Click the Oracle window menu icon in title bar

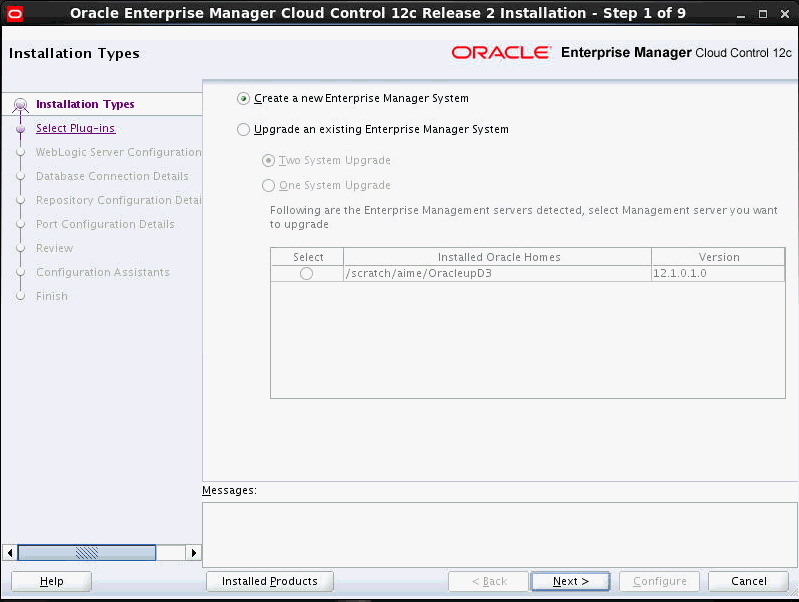15,13
